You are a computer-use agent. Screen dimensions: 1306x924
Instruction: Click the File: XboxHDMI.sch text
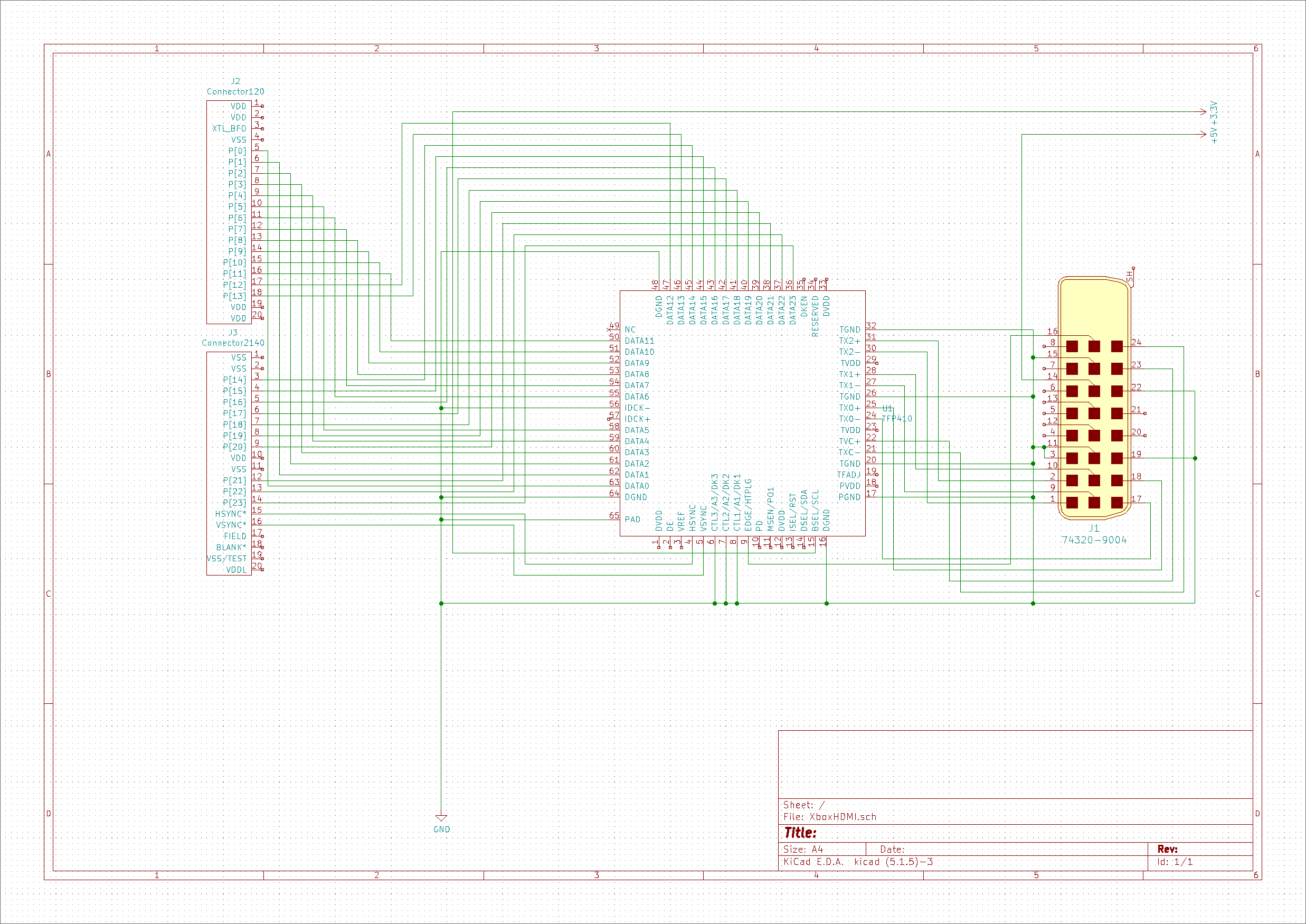[x=830, y=817]
